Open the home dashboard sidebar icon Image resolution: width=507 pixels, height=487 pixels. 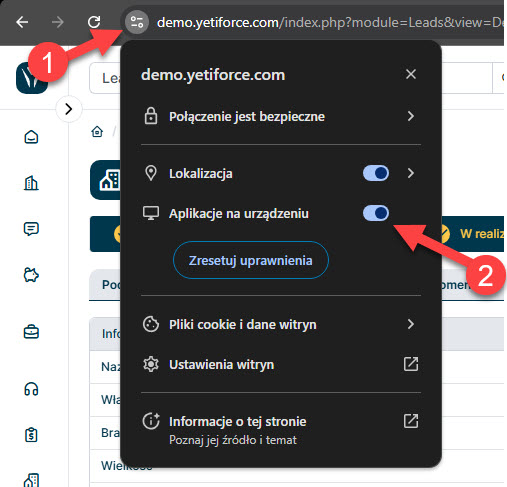coord(31,137)
